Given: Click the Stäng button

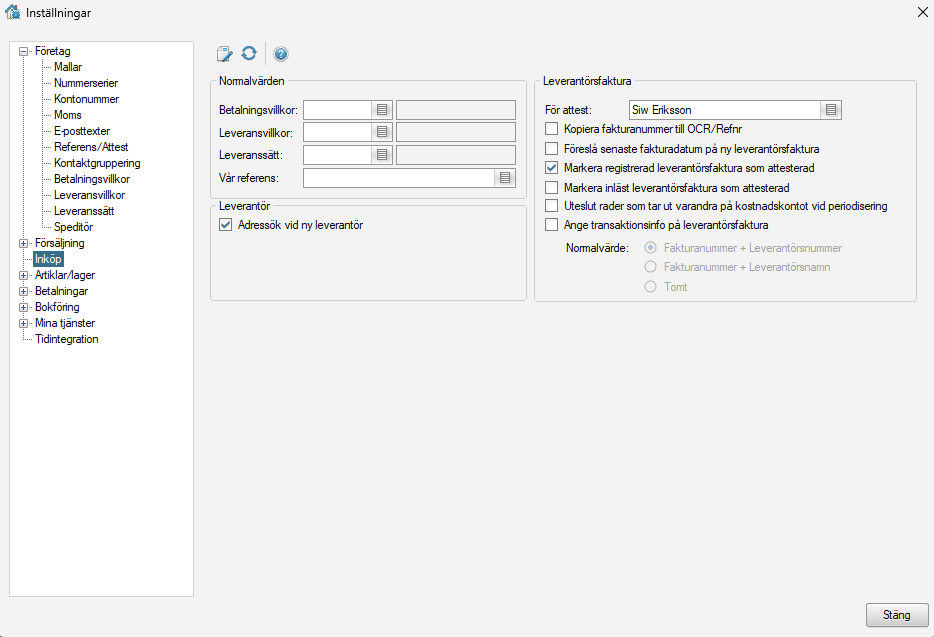Looking at the screenshot, I should coord(896,615).
